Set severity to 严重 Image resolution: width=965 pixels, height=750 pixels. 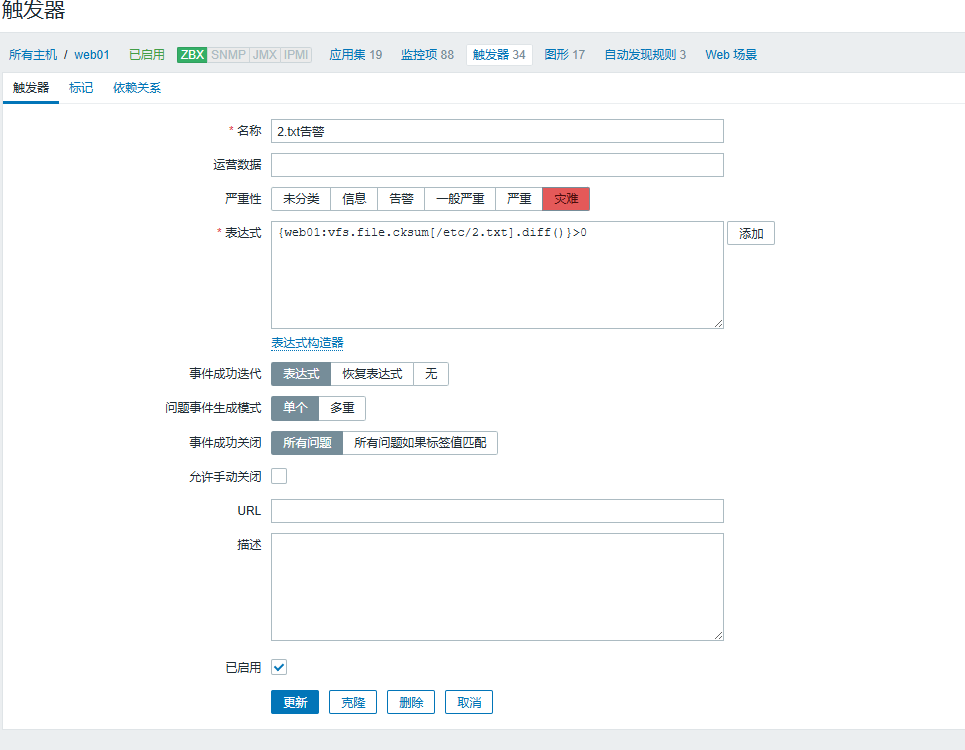coord(519,199)
